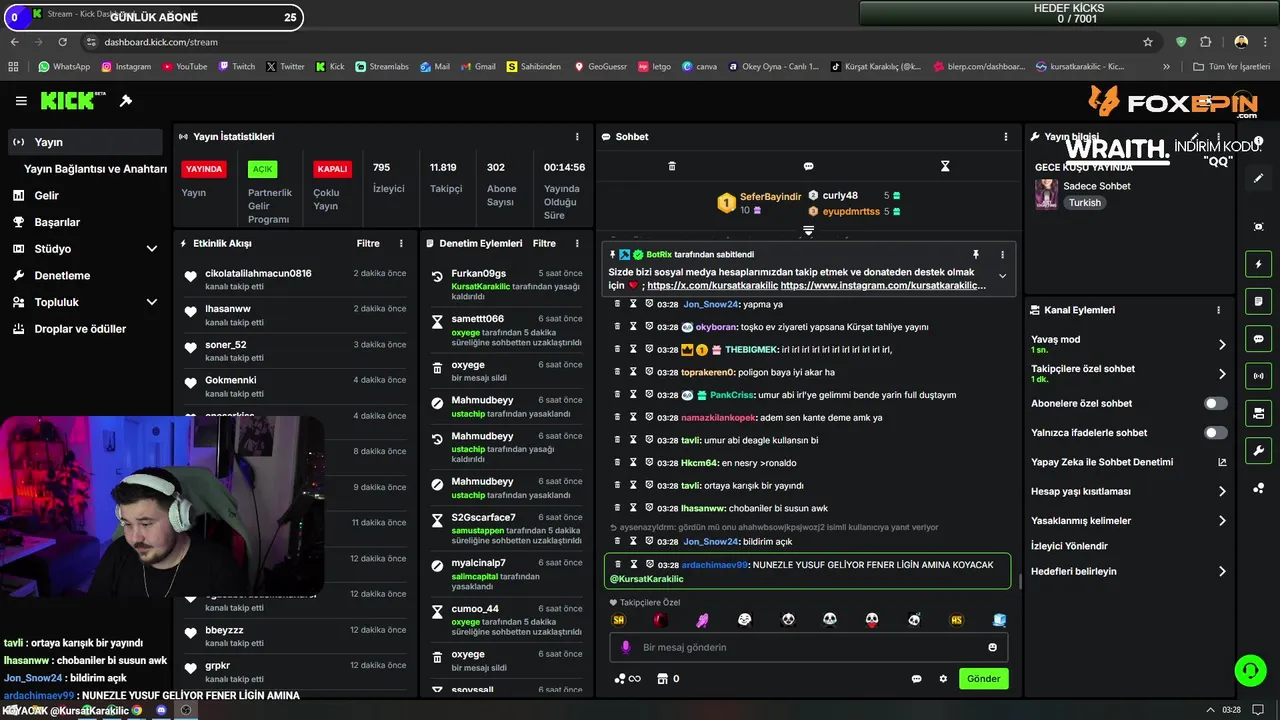Open the Twitch bookmark in bookmarks bar

[x=237, y=67]
